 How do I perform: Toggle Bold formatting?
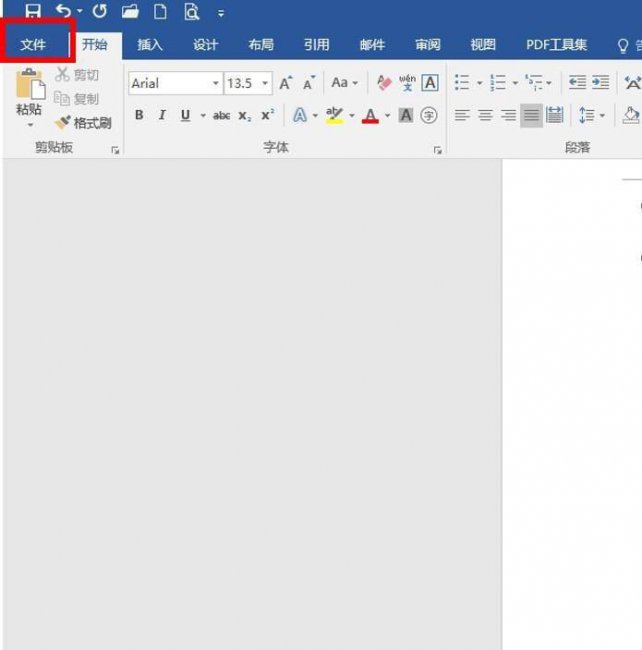(139, 115)
